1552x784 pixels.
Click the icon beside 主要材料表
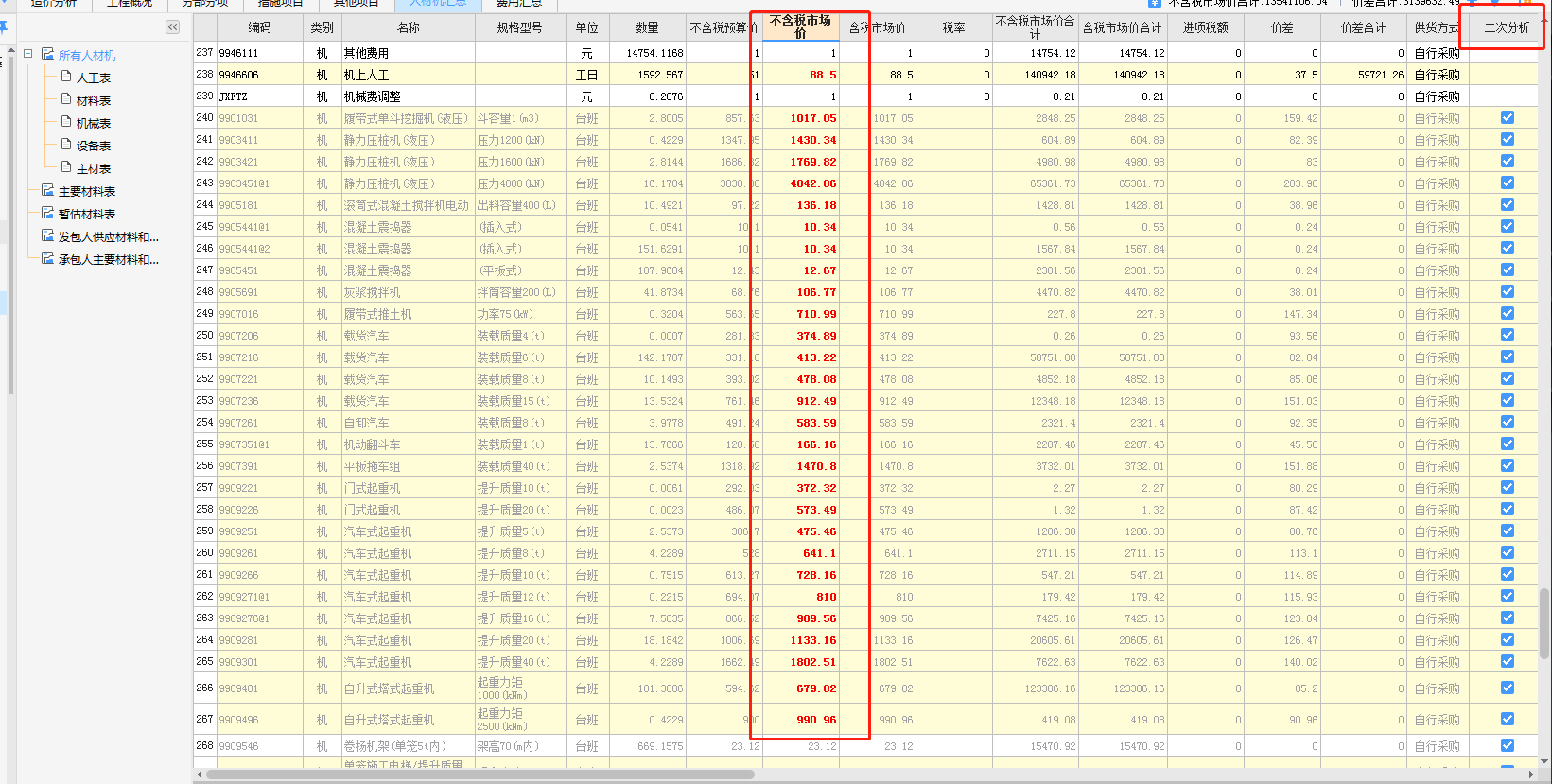48,190
